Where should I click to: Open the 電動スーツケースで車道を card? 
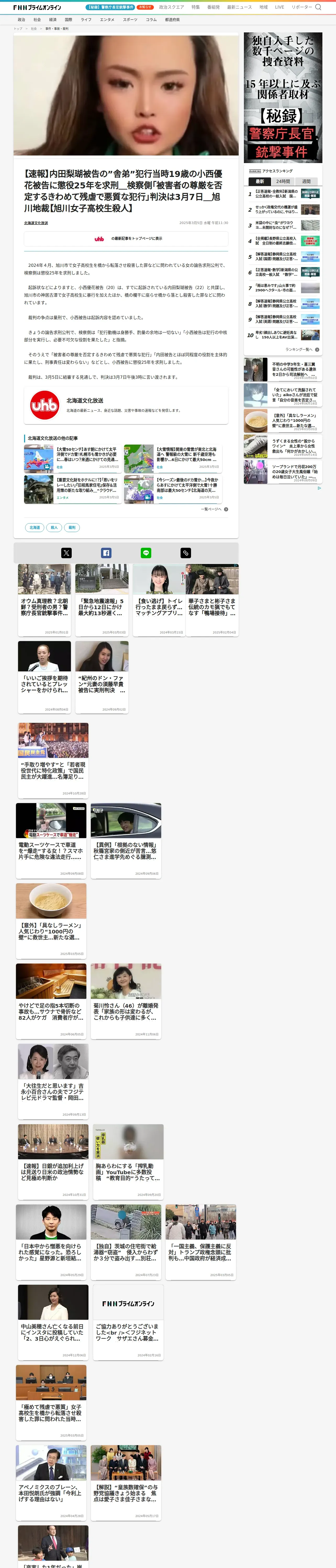click(x=51, y=841)
